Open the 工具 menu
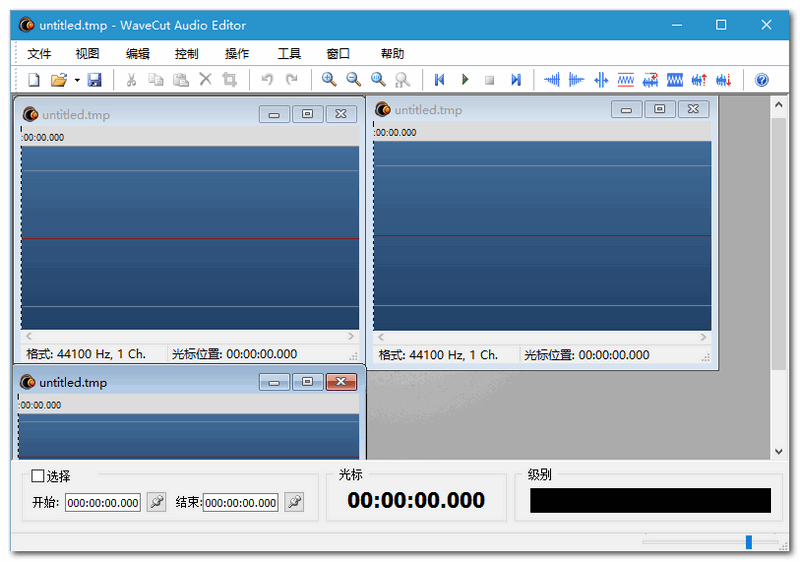 (289, 54)
